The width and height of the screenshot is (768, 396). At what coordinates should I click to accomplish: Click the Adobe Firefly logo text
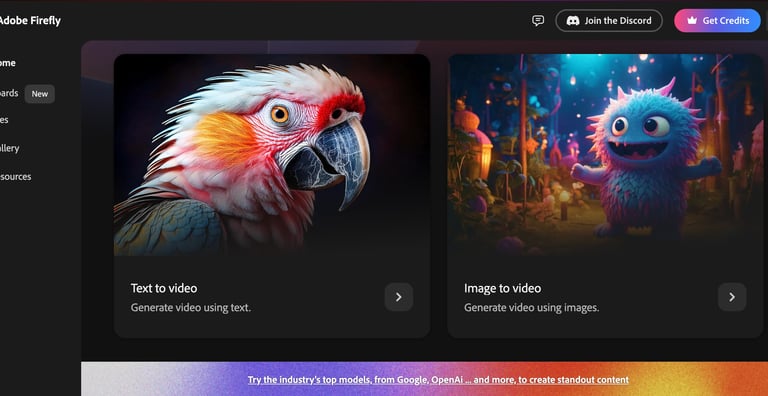[30, 21]
